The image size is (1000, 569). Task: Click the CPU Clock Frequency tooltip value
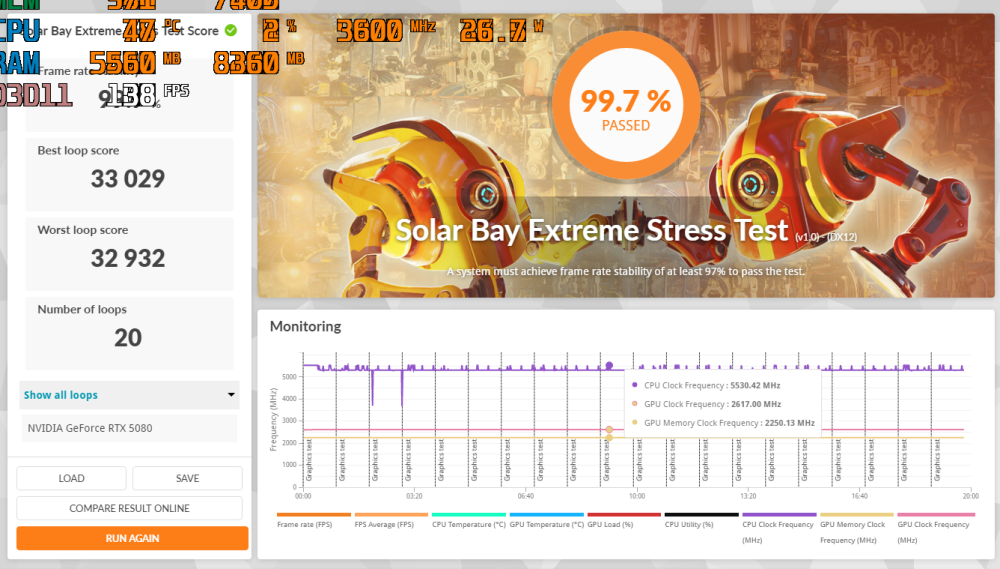point(756,385)
